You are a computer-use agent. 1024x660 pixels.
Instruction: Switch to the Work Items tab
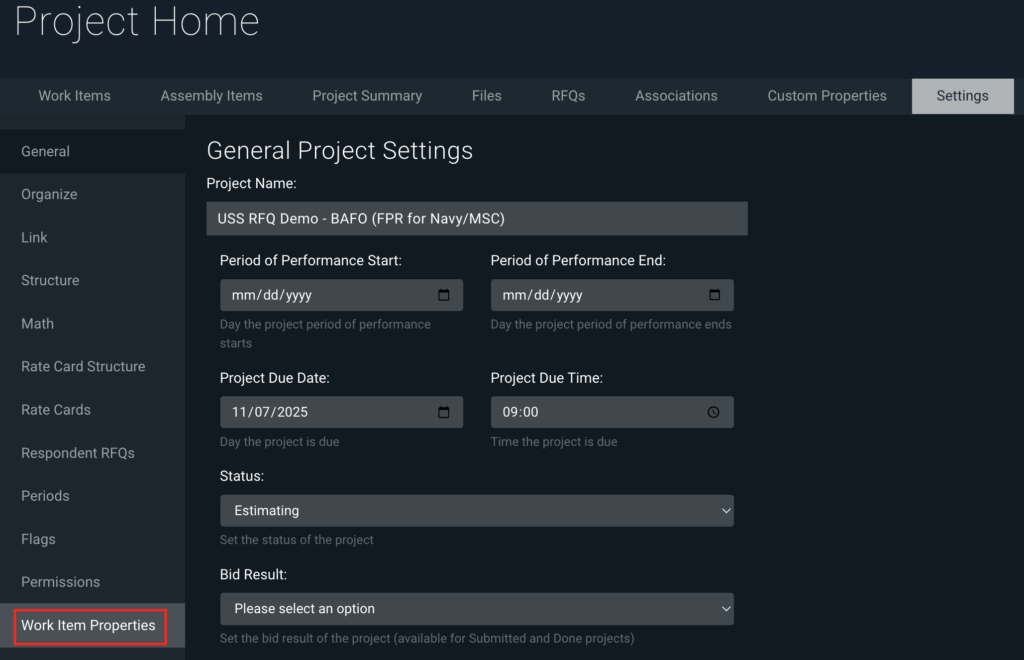point(75,96)
